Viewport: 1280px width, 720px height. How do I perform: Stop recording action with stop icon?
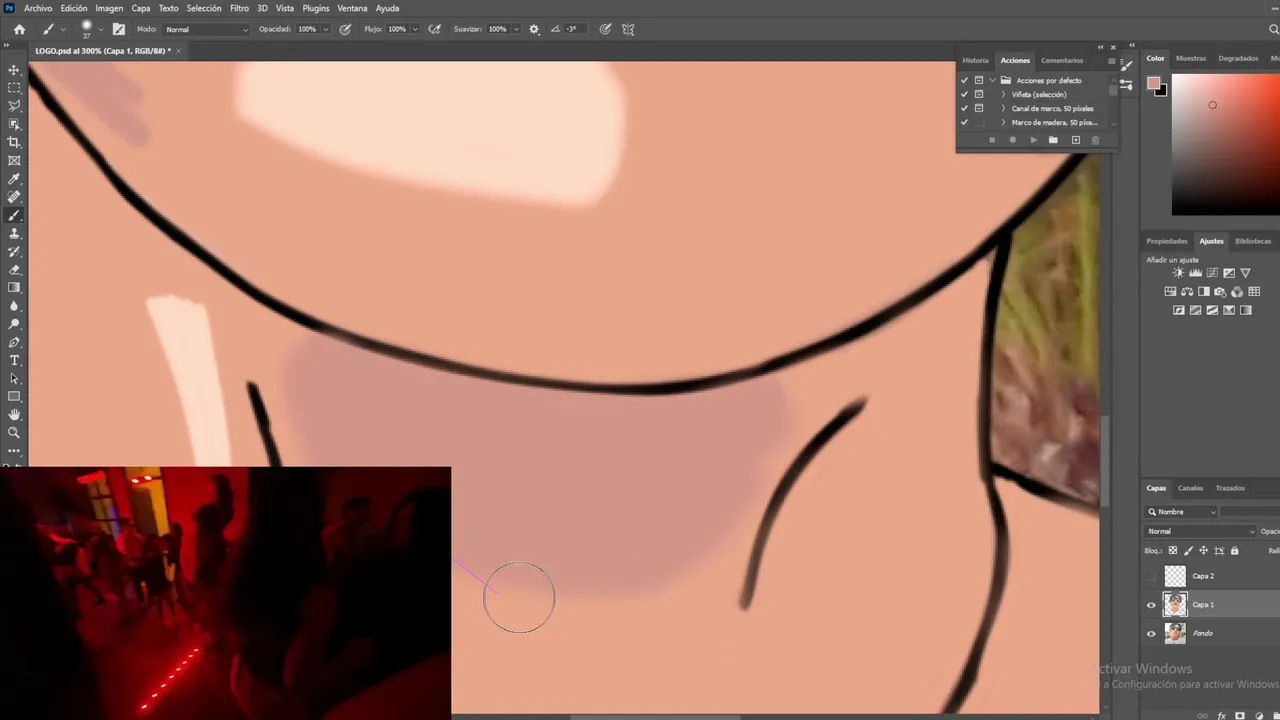point(992,140)
